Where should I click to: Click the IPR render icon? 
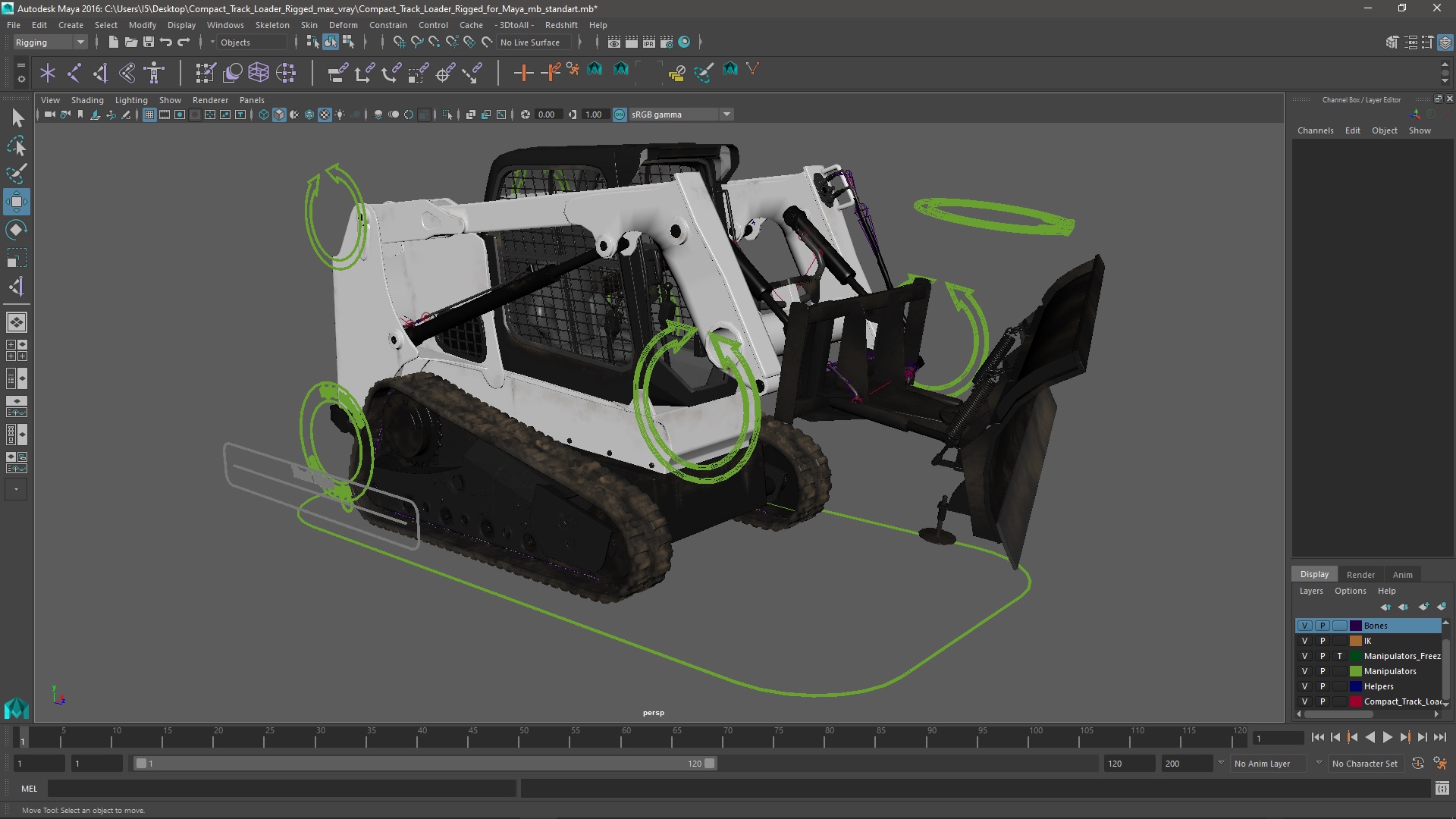point(649,42)
